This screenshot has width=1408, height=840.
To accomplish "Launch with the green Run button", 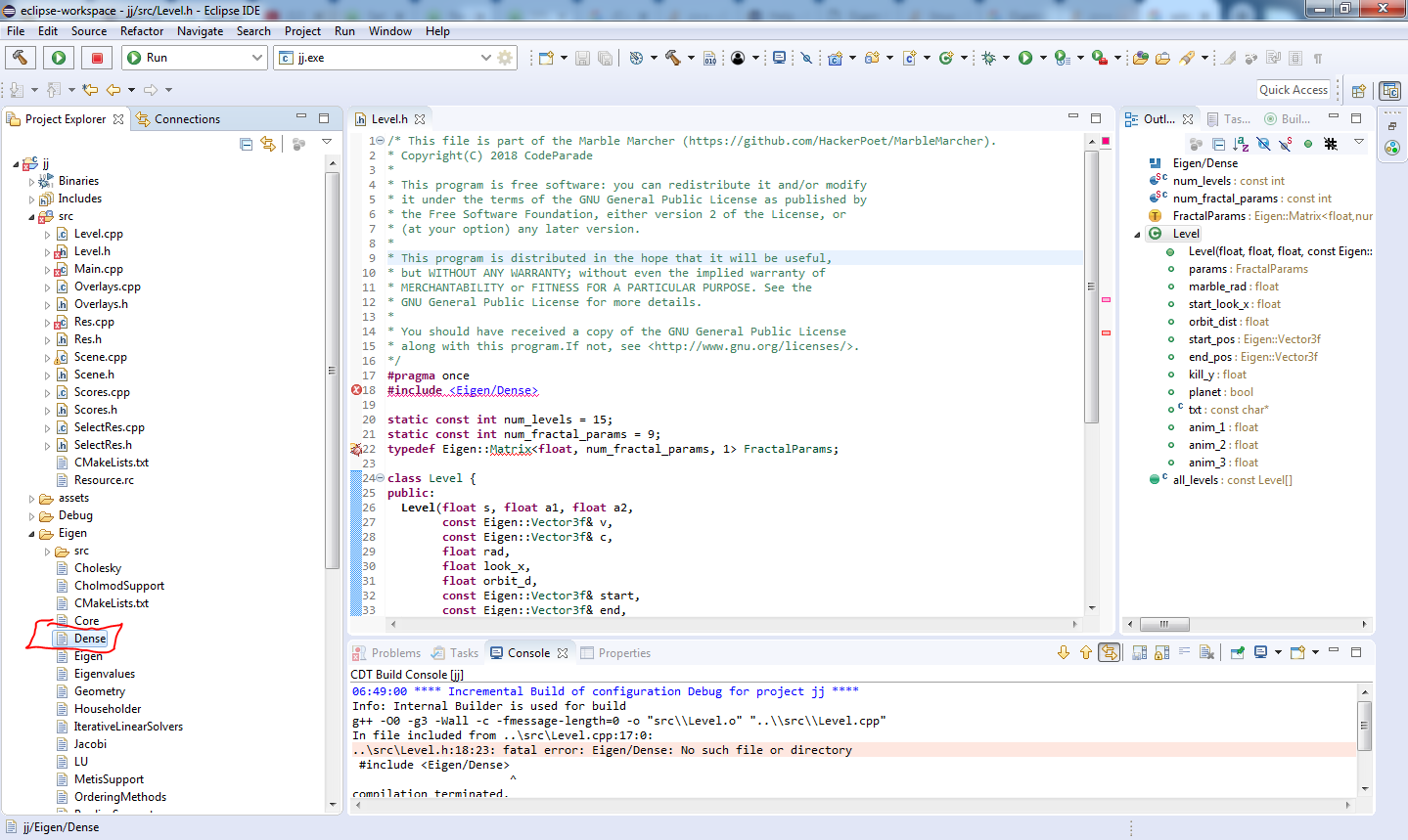I will (59, 58).
